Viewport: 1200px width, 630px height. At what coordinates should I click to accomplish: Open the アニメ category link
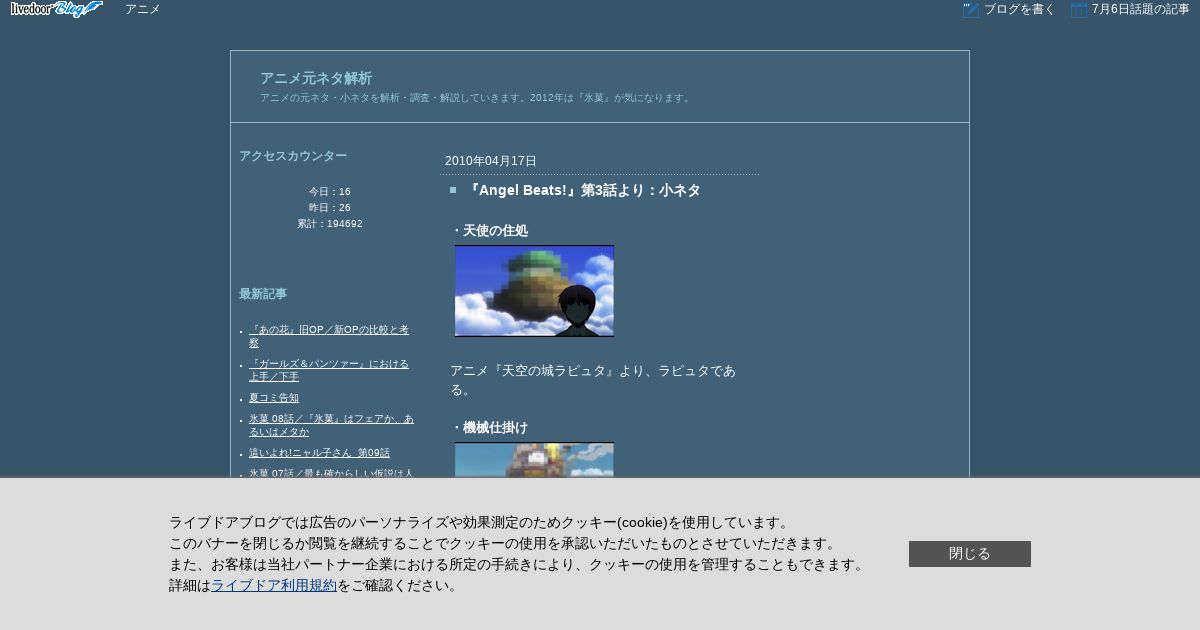coord(142,9)
